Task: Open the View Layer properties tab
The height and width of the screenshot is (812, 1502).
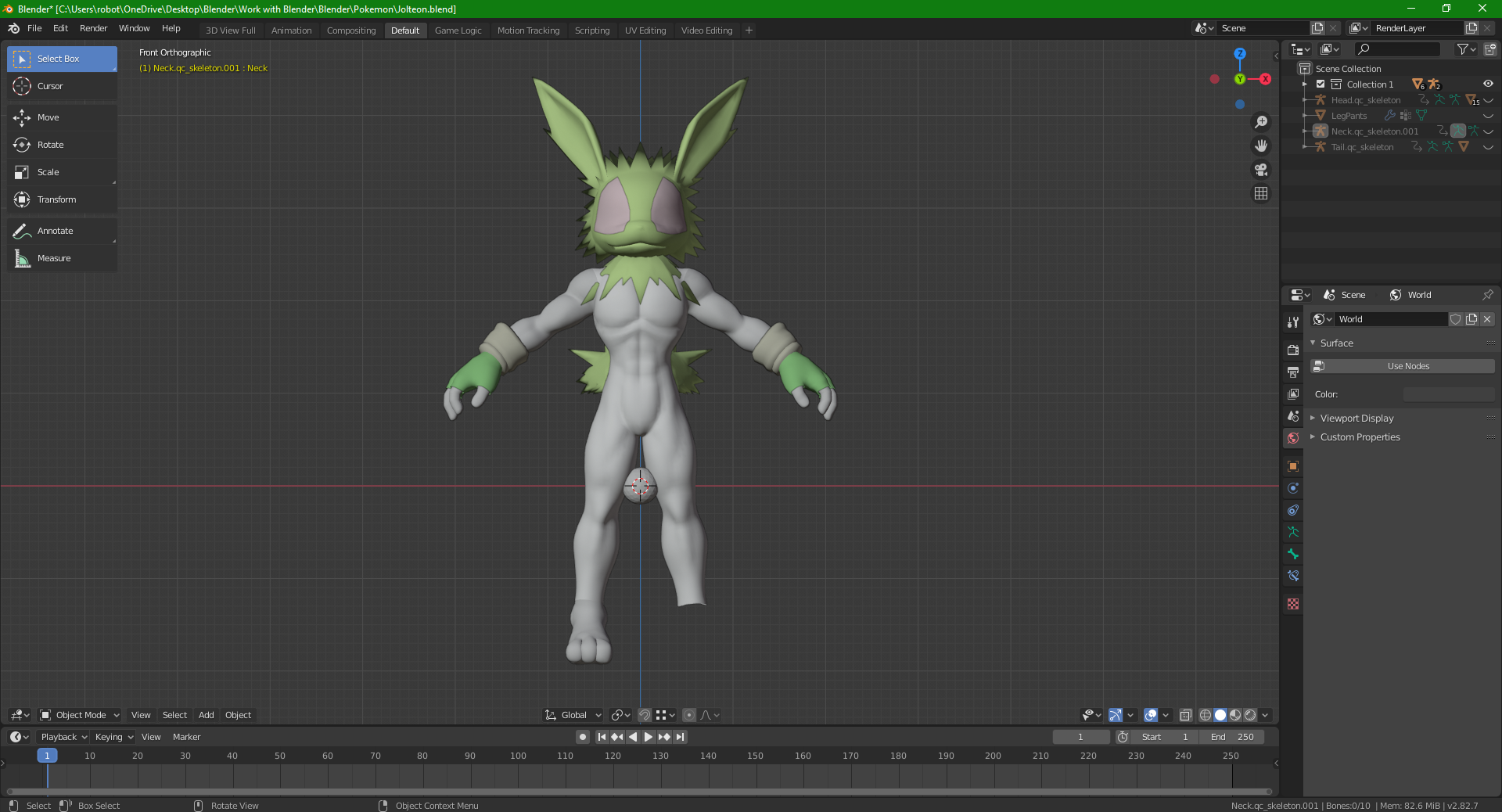Action: (1293, 393)
